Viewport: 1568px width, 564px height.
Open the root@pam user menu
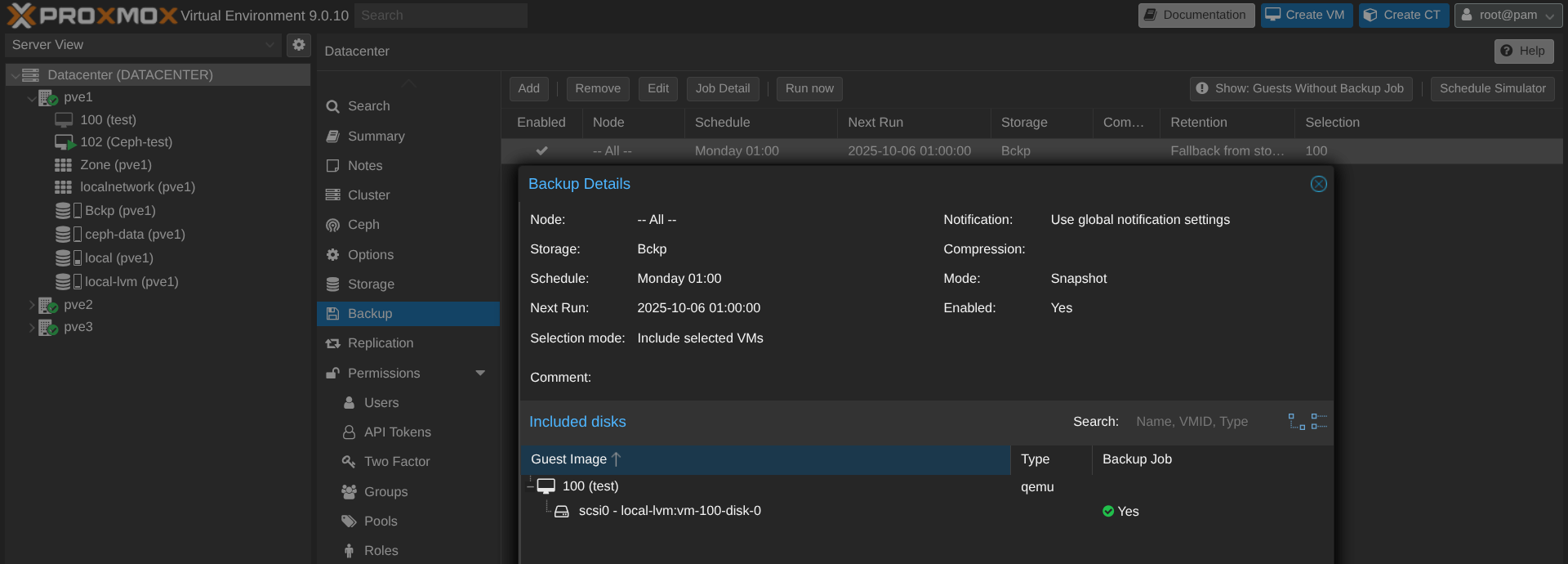click(1508, 16)
